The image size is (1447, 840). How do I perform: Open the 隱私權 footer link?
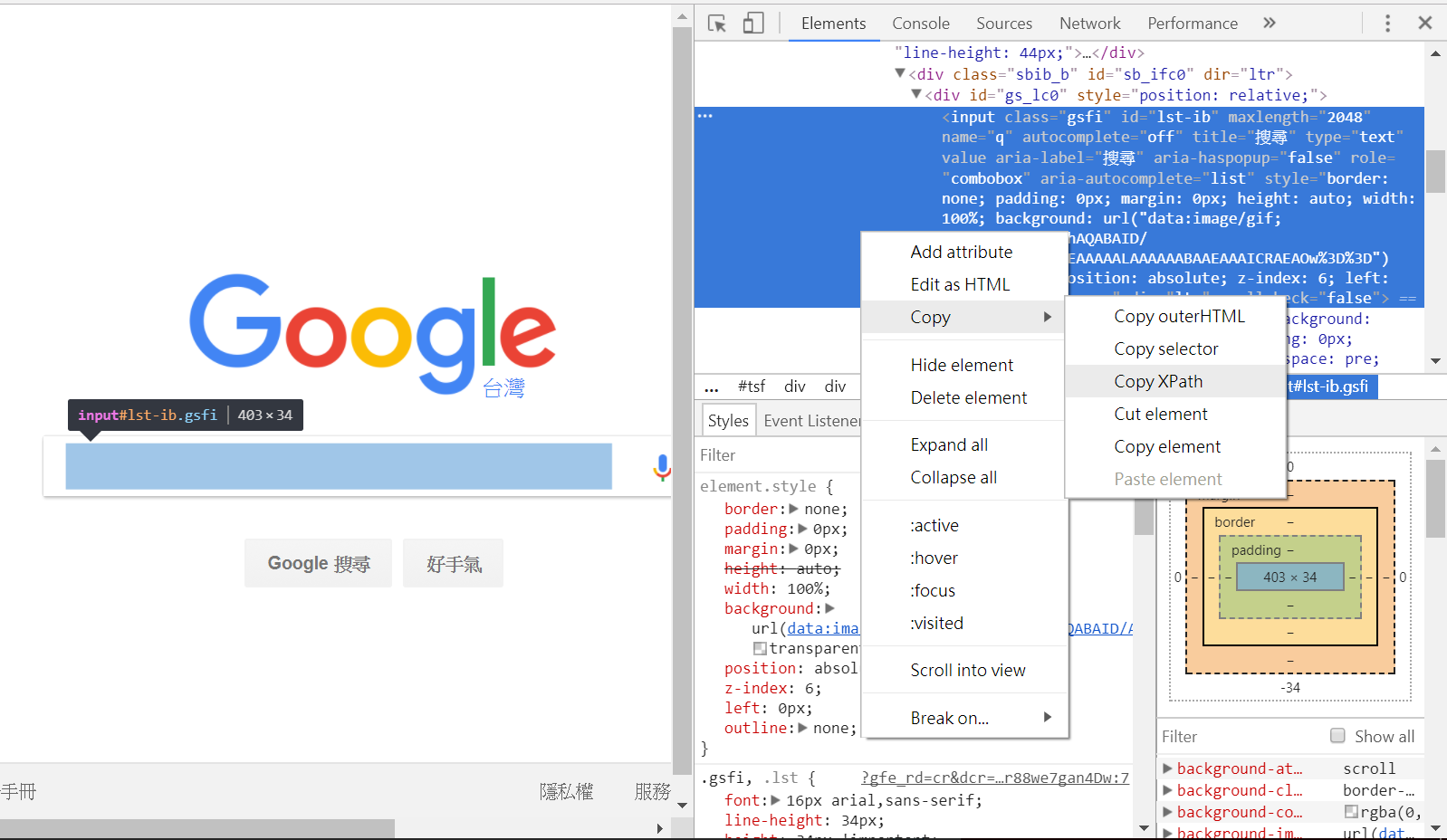coord(566,792)
